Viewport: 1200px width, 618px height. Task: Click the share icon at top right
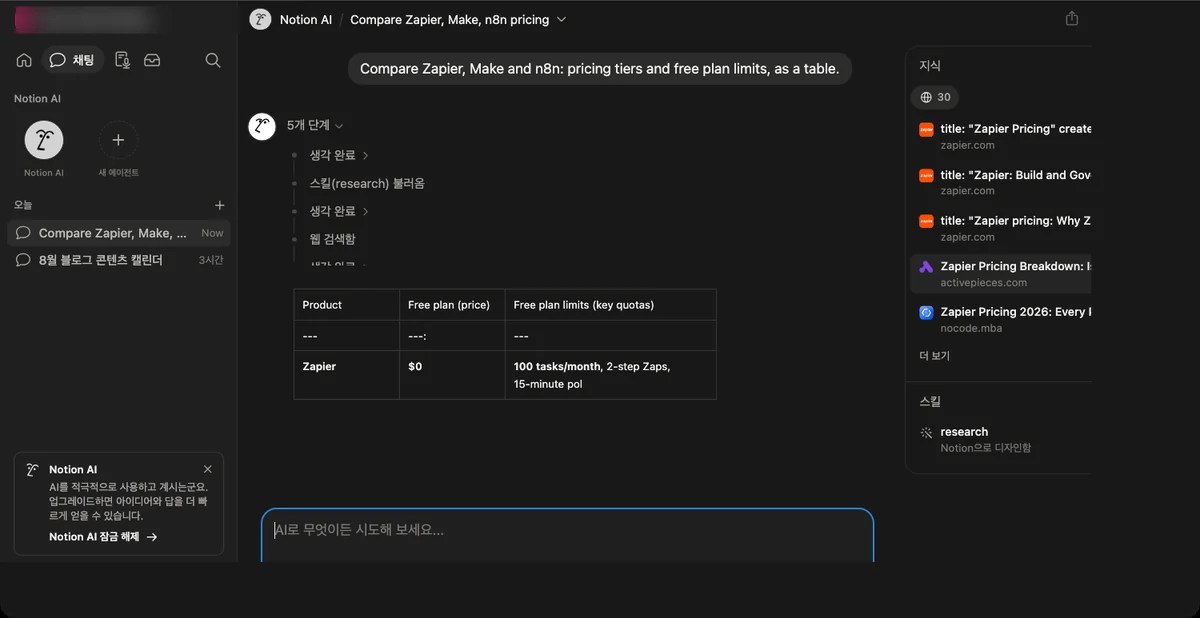(x=1072, y=19)
